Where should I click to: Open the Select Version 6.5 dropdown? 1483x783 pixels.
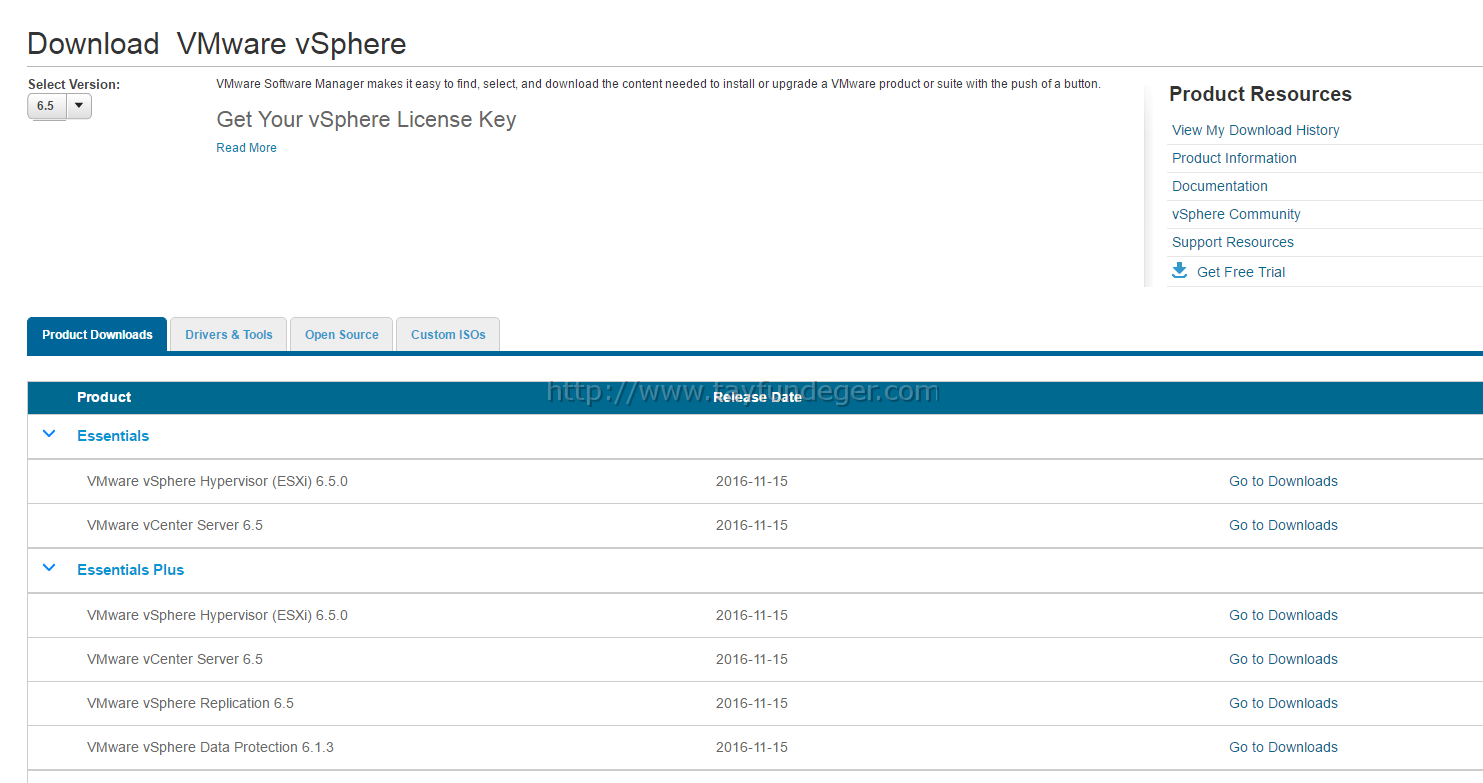coord(59,106)
